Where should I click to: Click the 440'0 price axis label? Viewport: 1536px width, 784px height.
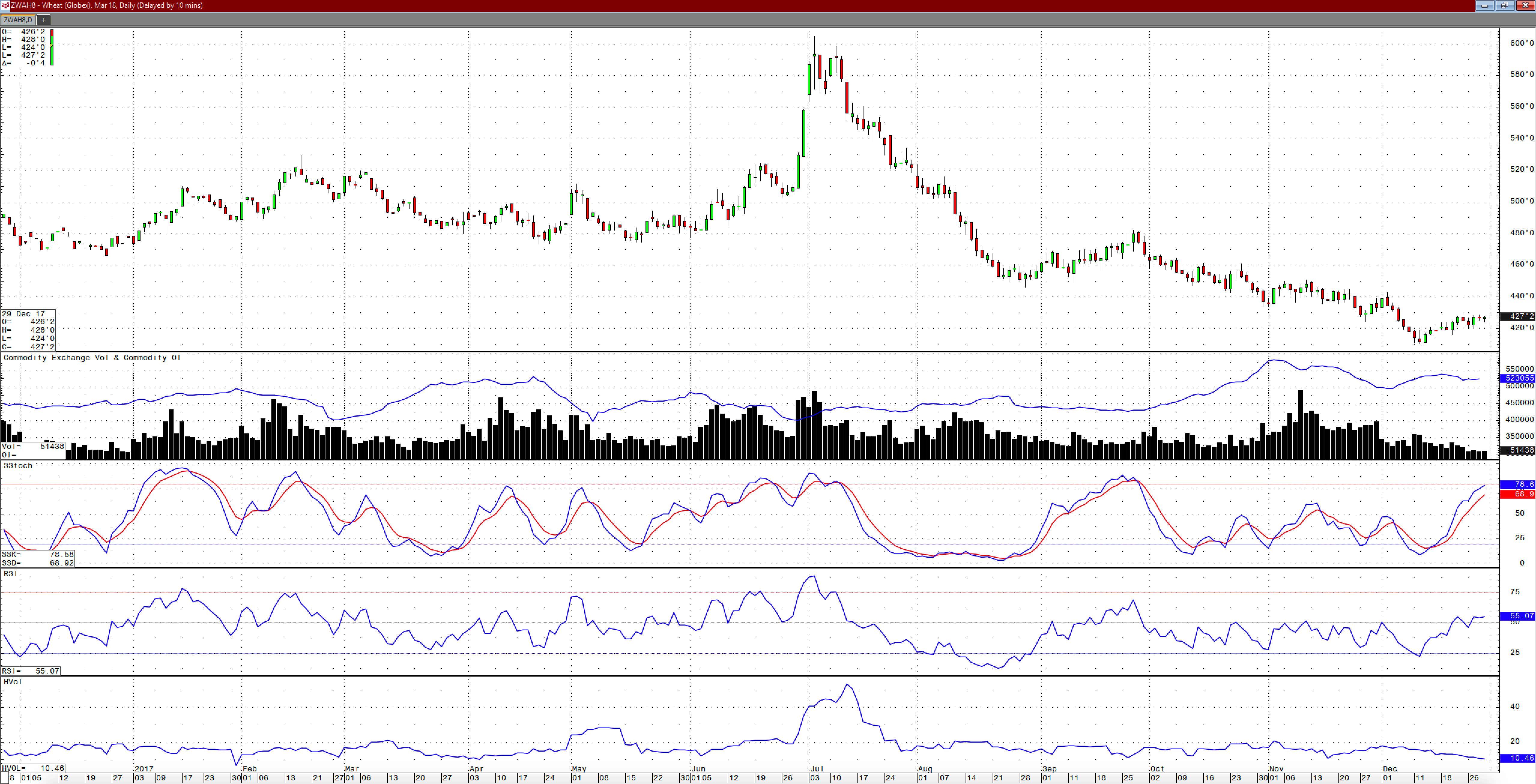tap(1522, 296)
